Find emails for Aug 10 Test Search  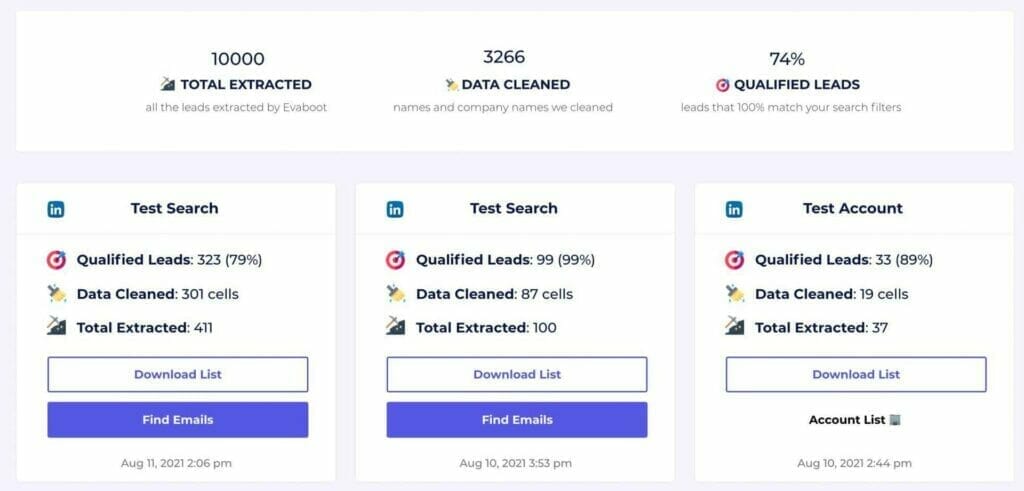tap(517, 420)
